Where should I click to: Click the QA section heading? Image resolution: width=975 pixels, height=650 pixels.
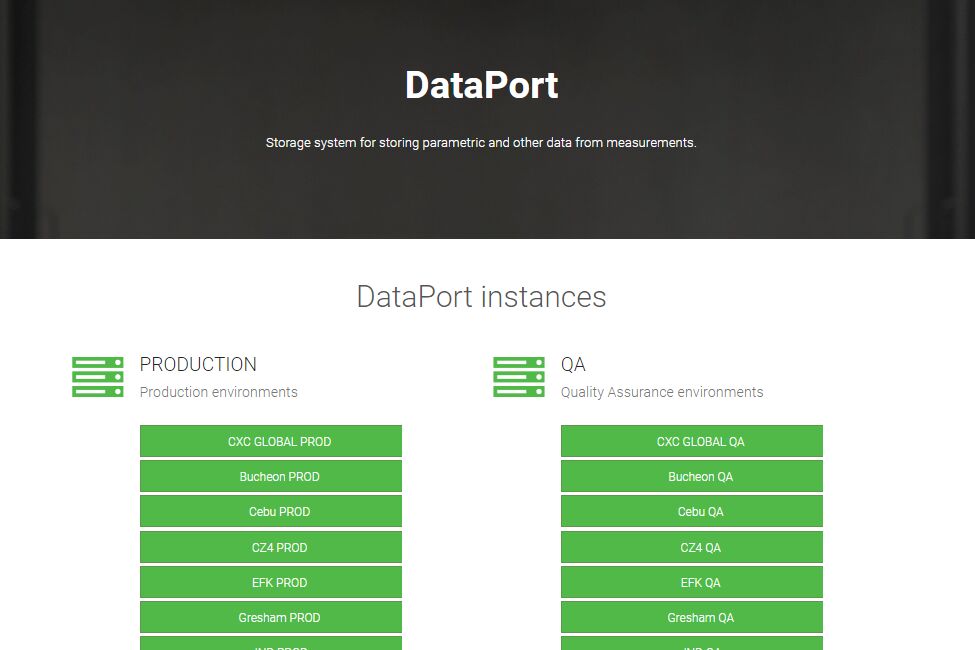pyautogui.click(x=573, y=365)
